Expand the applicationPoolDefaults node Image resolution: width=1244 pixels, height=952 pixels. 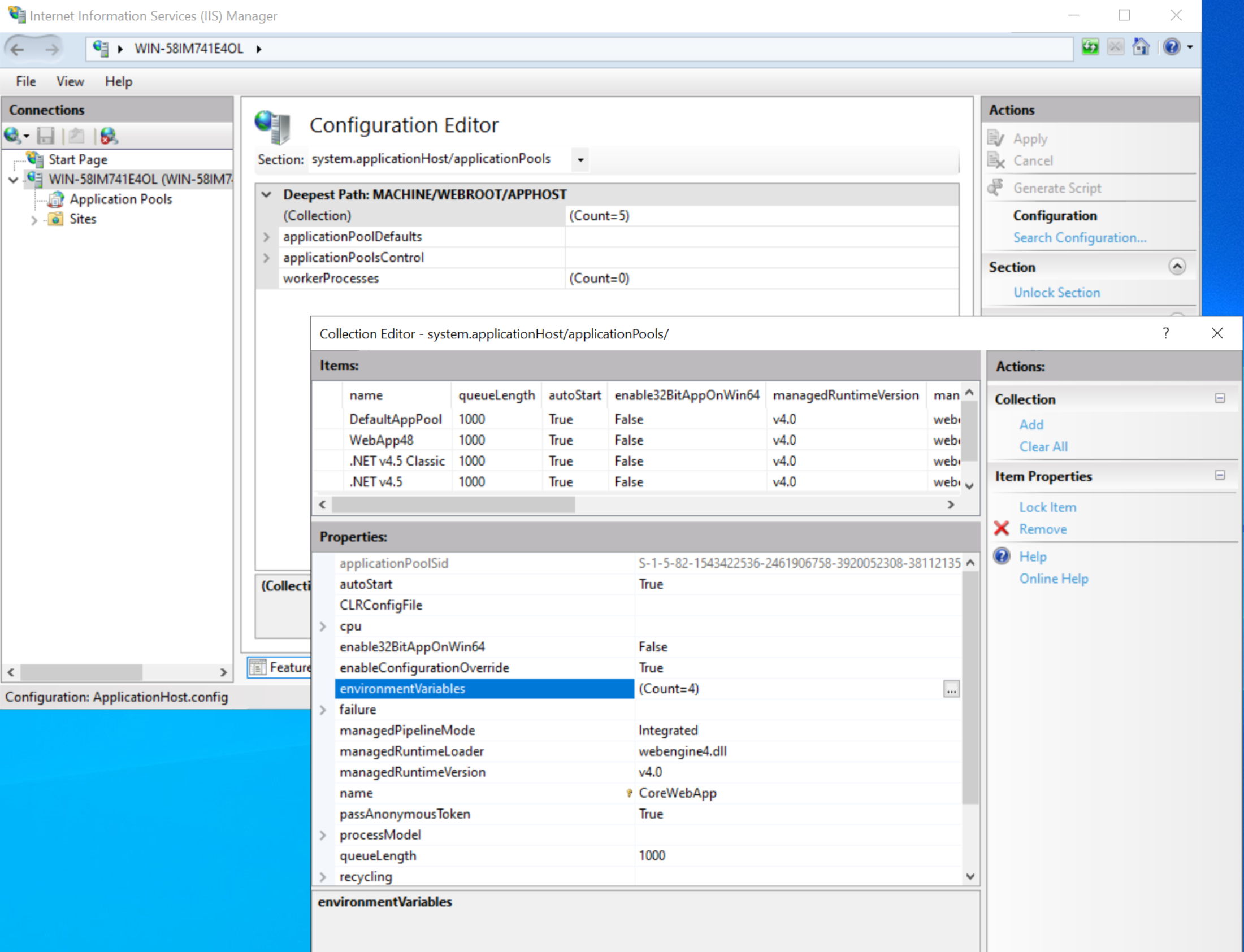(x=266, y=237)
